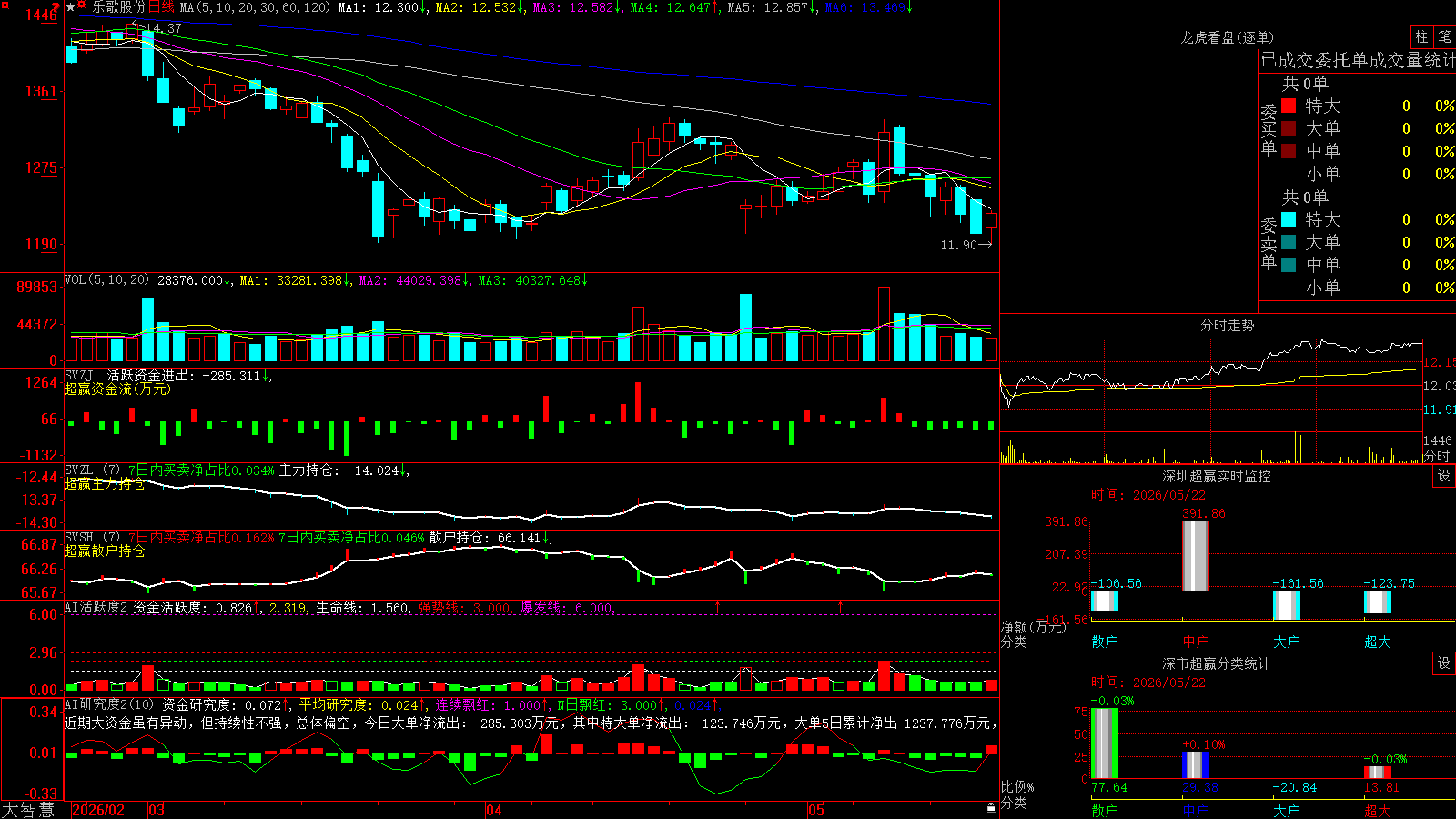
Task: Click the 2026/02 date marker on the time axis
Action: 98,810
